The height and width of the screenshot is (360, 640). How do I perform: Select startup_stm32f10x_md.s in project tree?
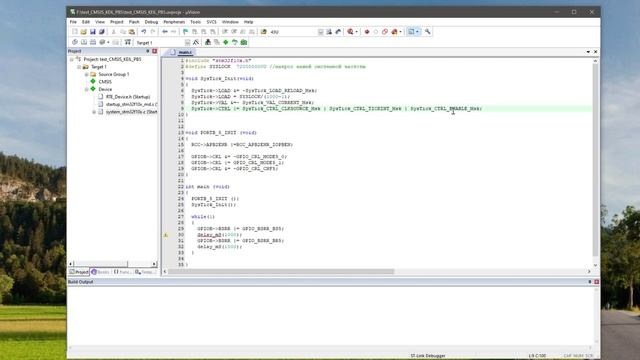pos(131,104)
